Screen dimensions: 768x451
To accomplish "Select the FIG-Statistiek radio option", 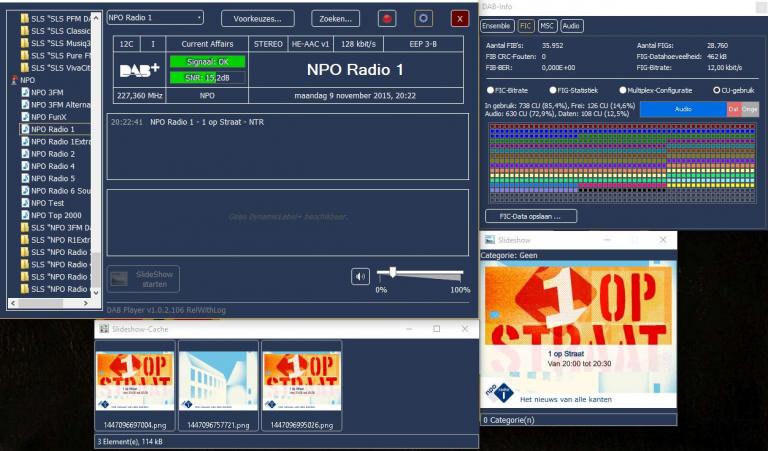I will [553, 90].
